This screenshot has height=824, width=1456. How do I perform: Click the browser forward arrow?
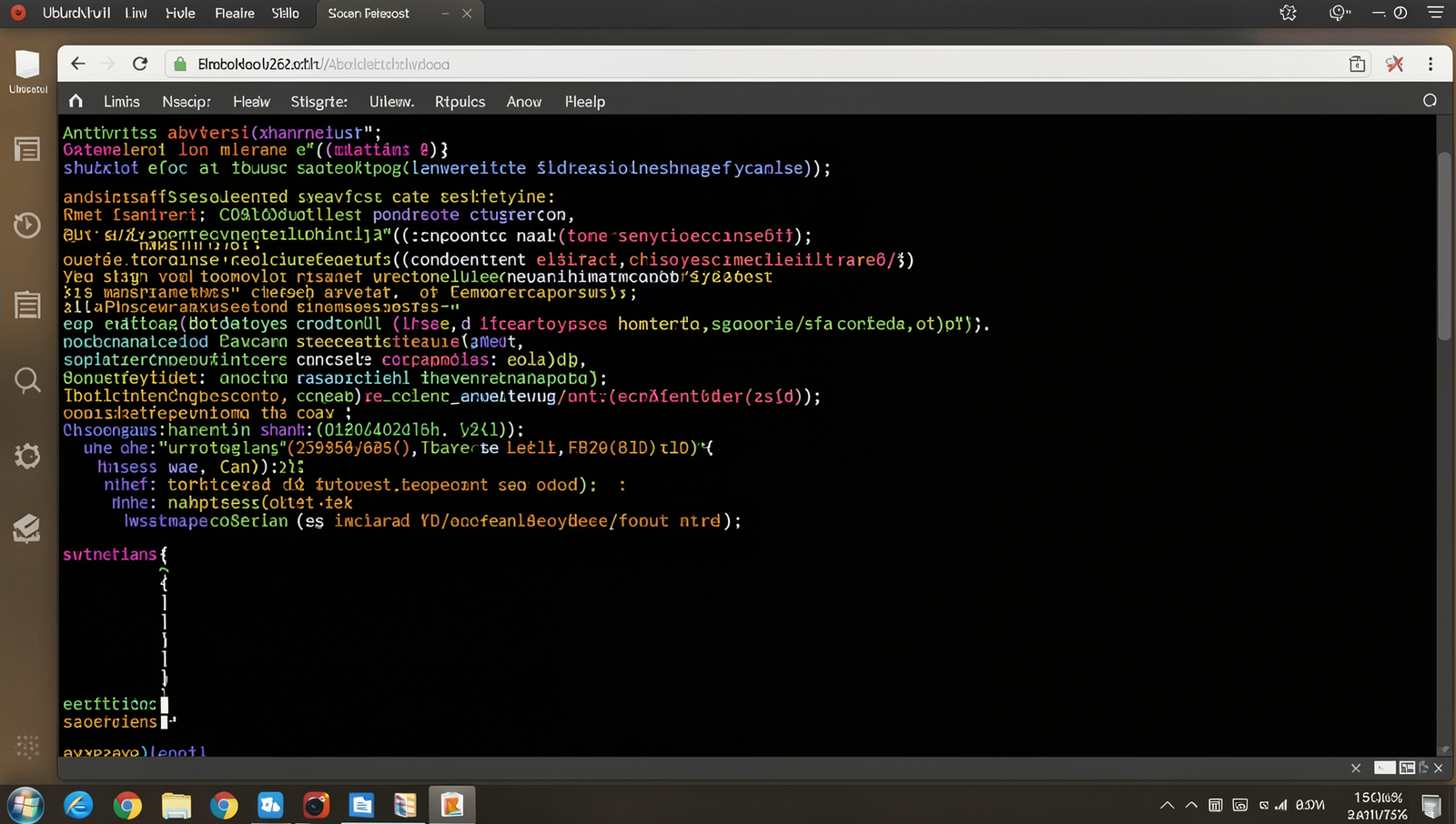(108, 64)
